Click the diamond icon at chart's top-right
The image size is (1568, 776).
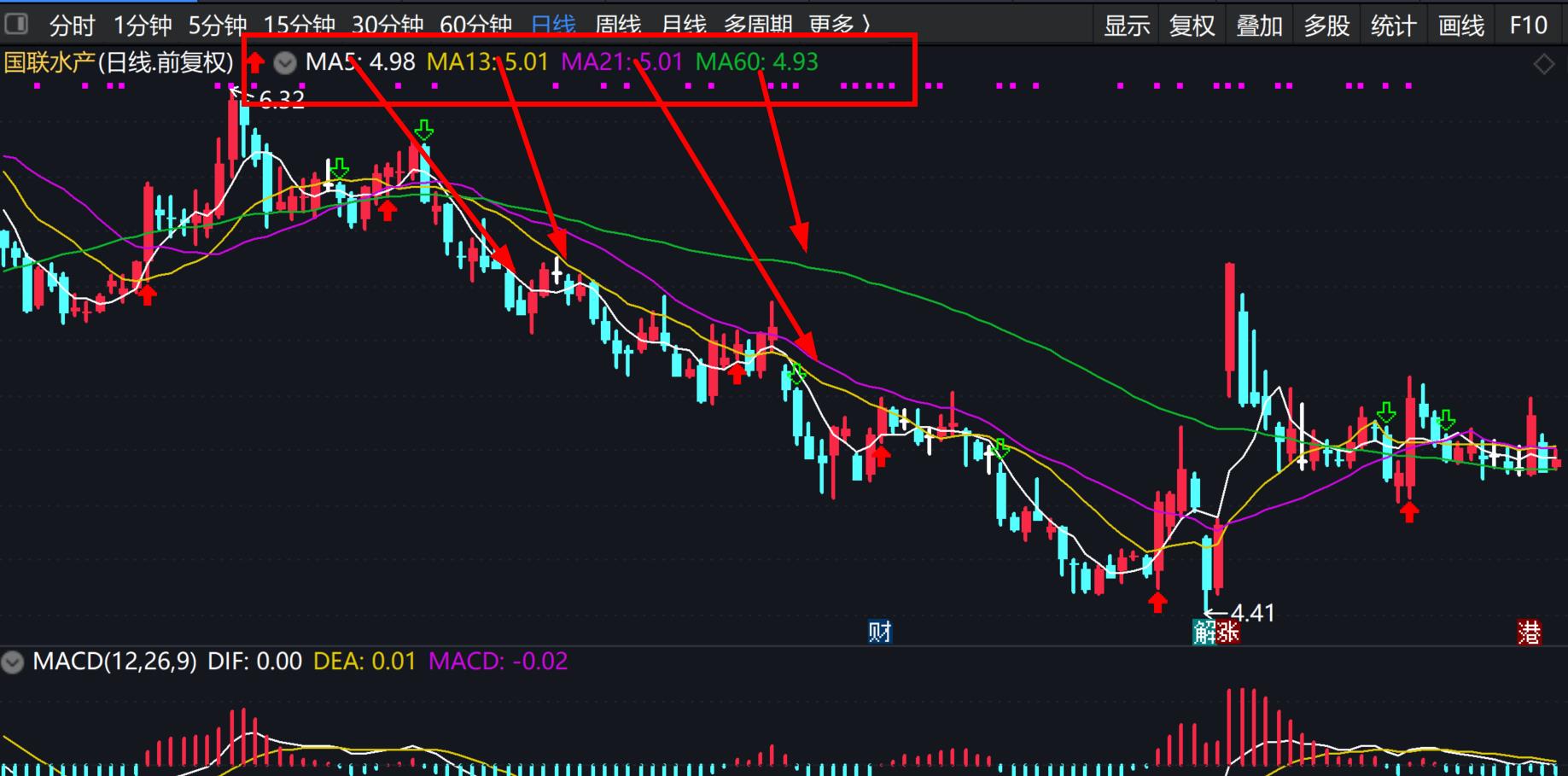[x=1543, y=64]
